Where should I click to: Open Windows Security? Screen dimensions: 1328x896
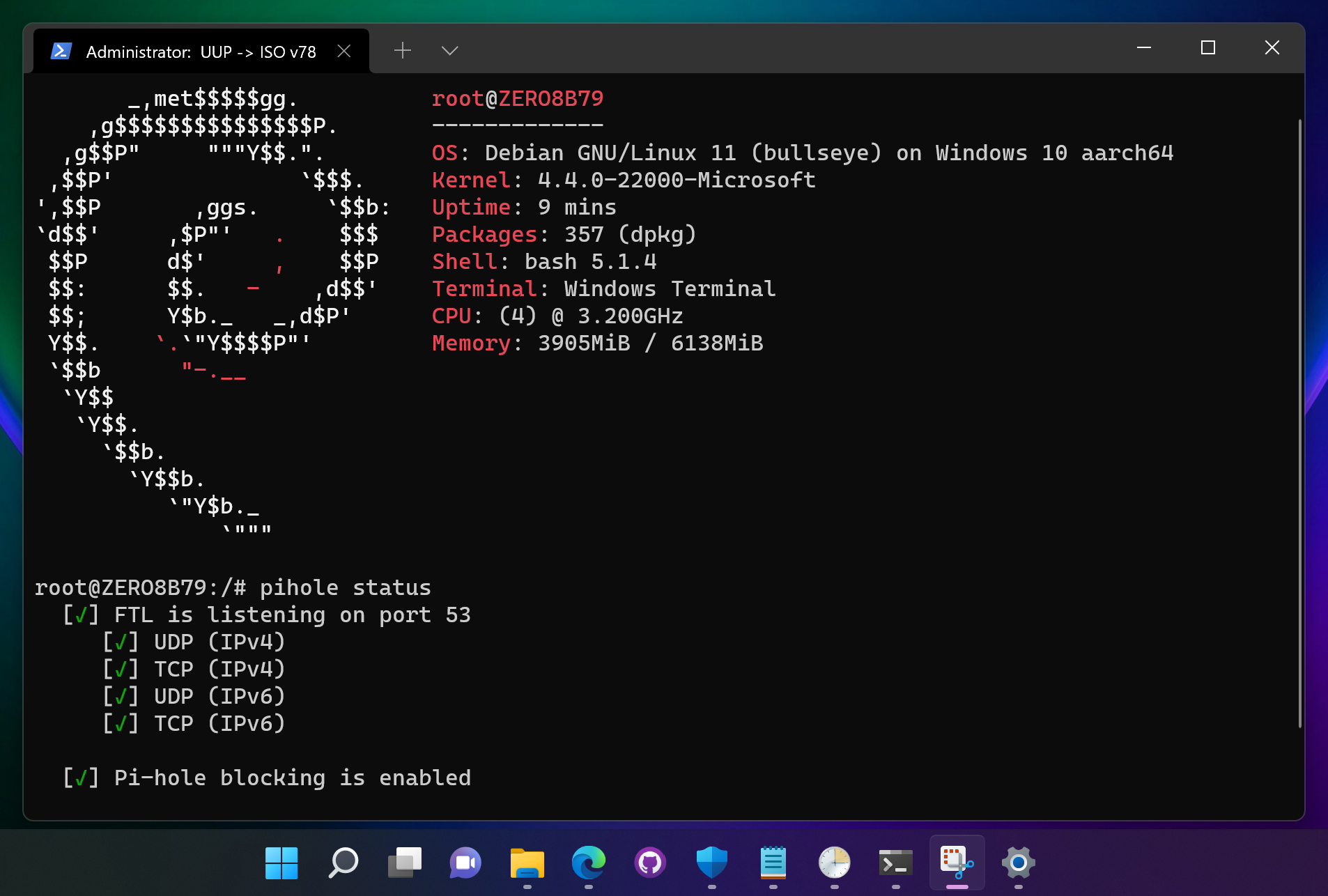point(711,864)
